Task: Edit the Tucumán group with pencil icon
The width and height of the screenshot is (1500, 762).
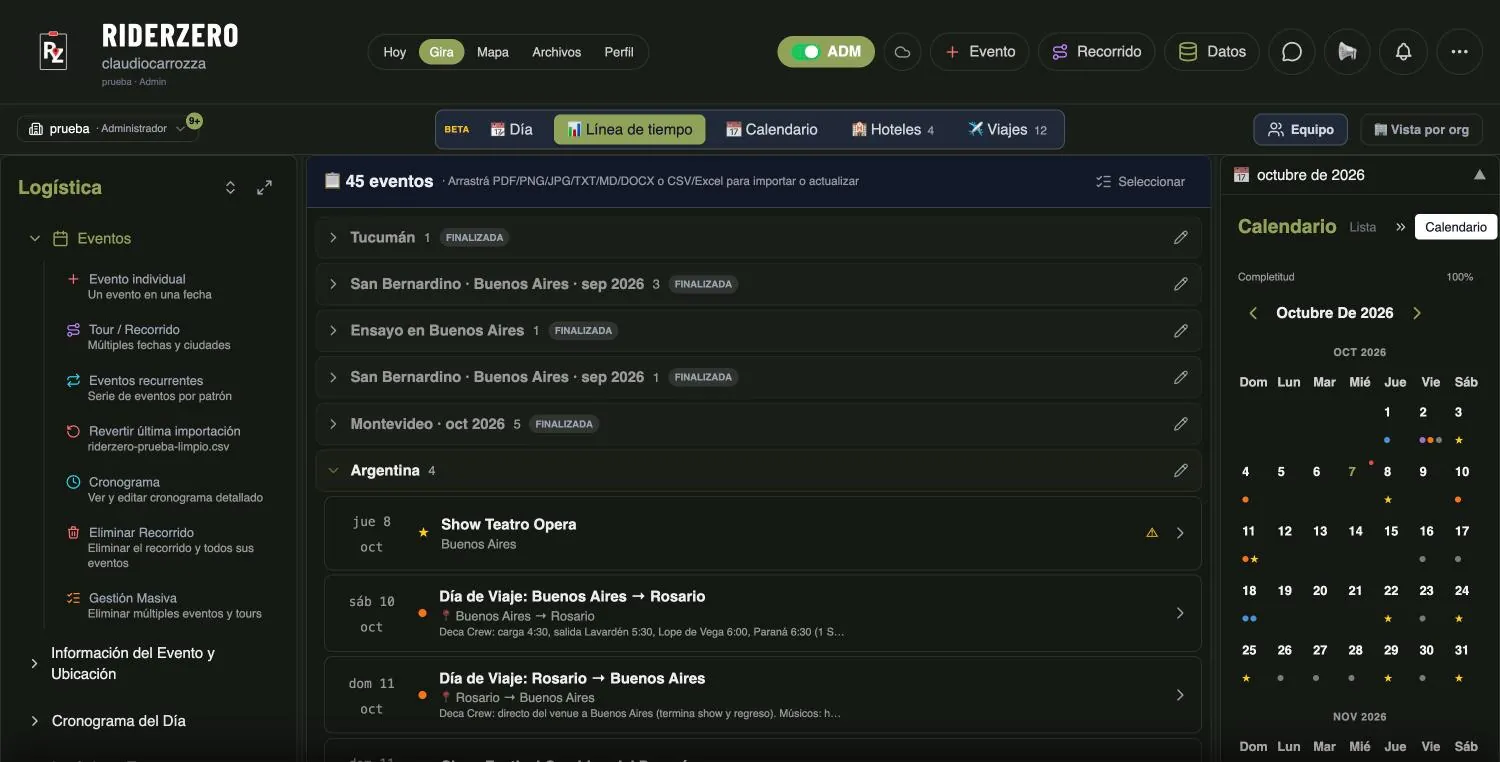Action: click(1181, 238)
